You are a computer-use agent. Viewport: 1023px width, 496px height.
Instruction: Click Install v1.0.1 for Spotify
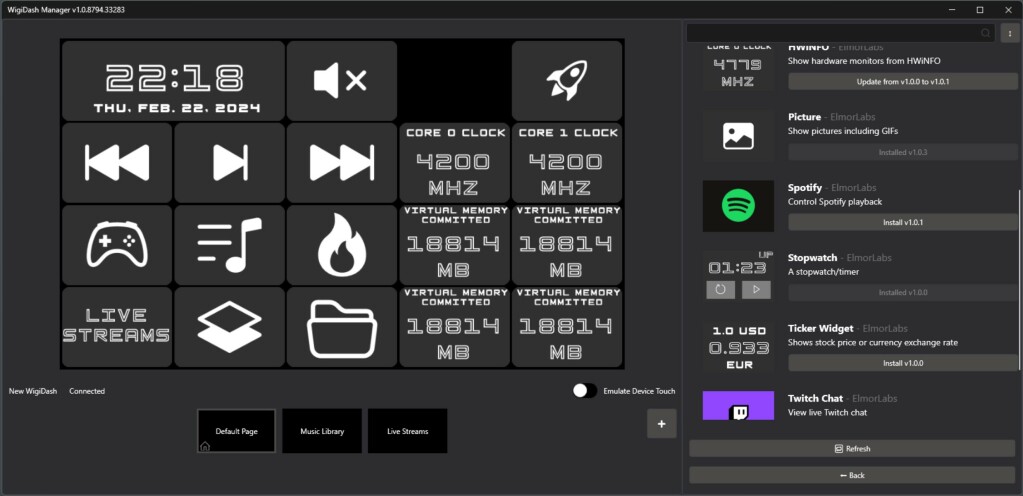[x=903, y=222]
